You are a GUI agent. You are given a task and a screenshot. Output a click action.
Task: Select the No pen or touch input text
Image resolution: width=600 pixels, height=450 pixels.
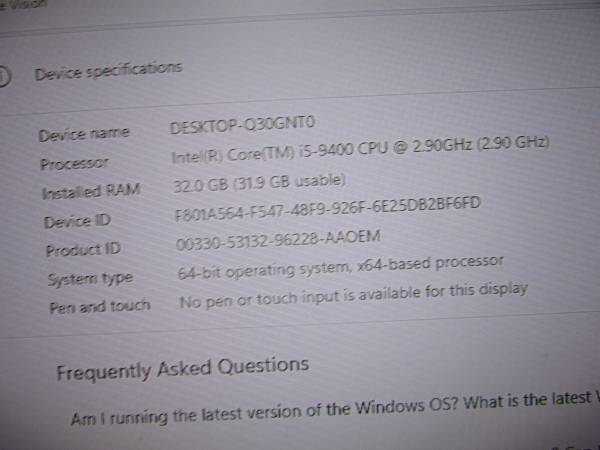pyautogui.click(x=354, y=295)
